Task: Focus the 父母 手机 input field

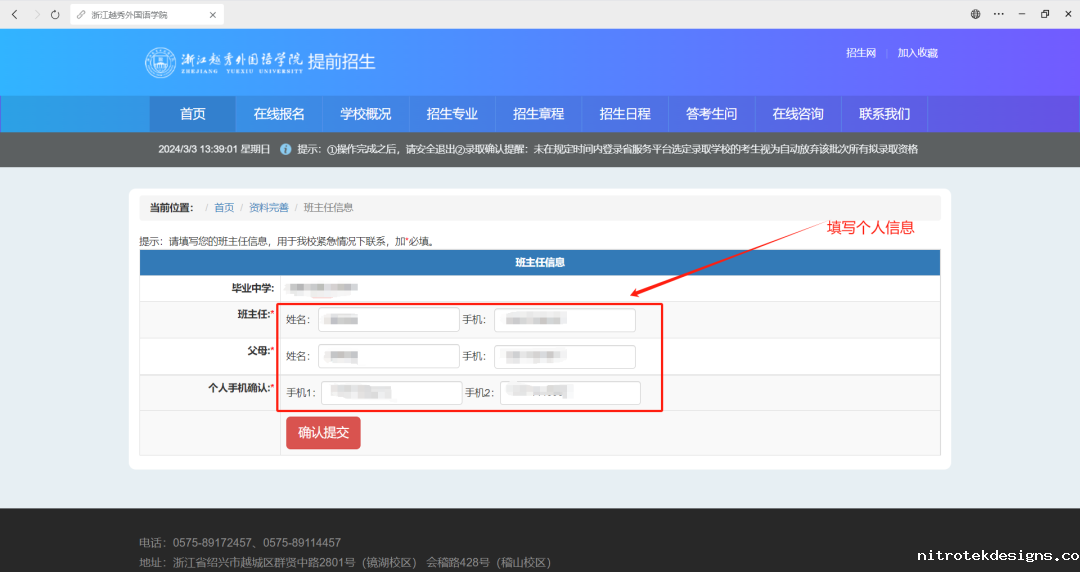Action: [565, 356]
